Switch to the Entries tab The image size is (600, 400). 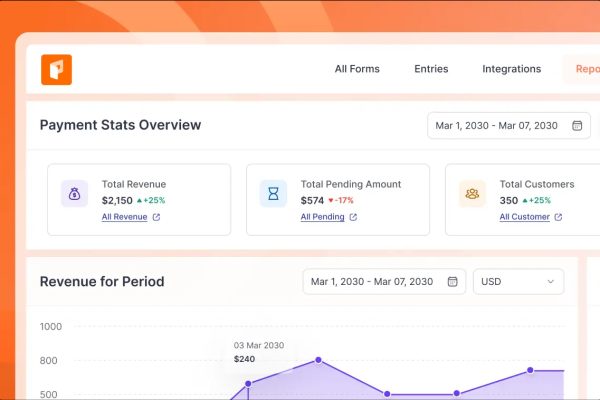click(431, 69)
